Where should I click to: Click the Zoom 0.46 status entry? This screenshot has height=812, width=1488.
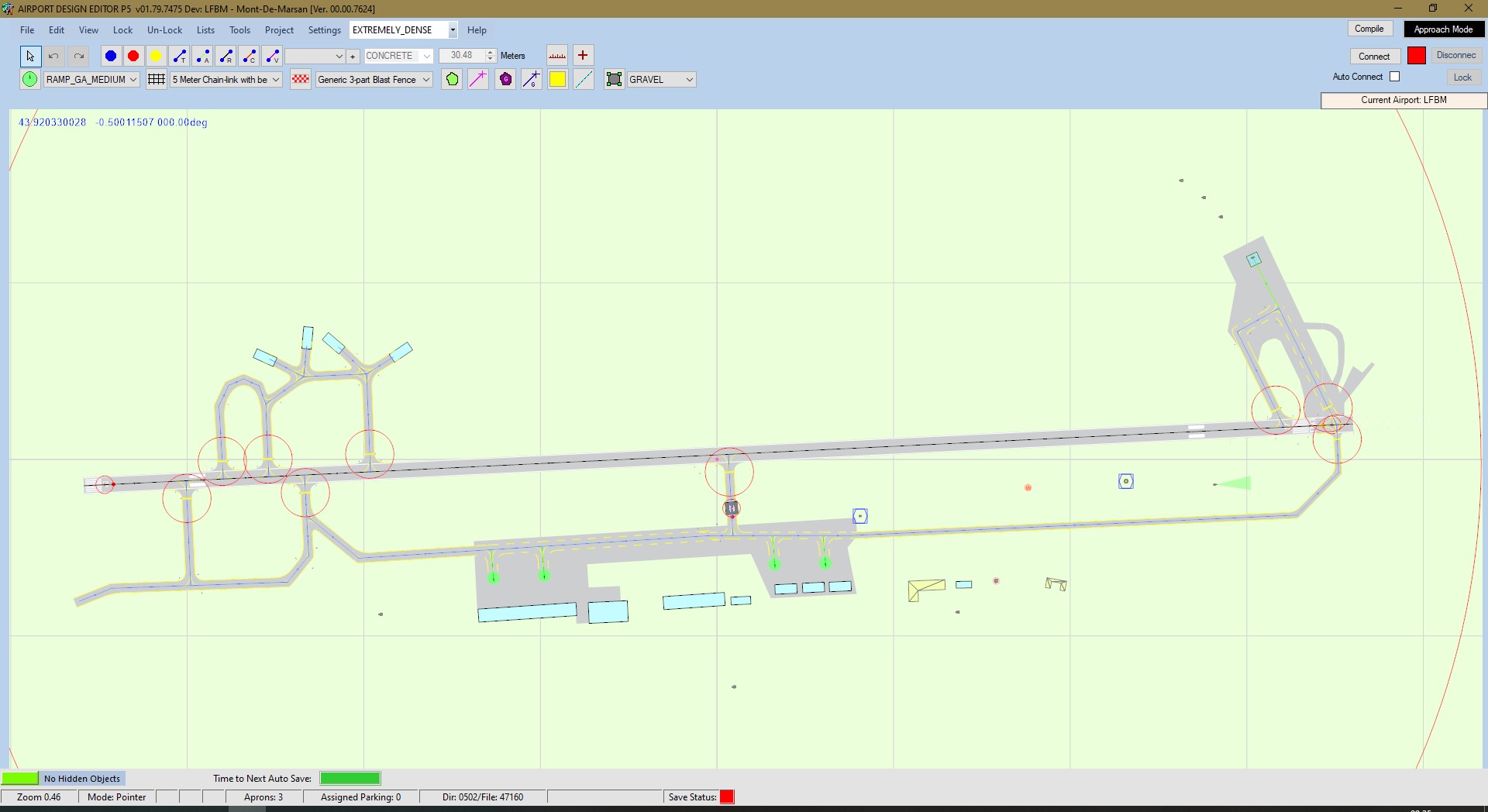point(39,797)
